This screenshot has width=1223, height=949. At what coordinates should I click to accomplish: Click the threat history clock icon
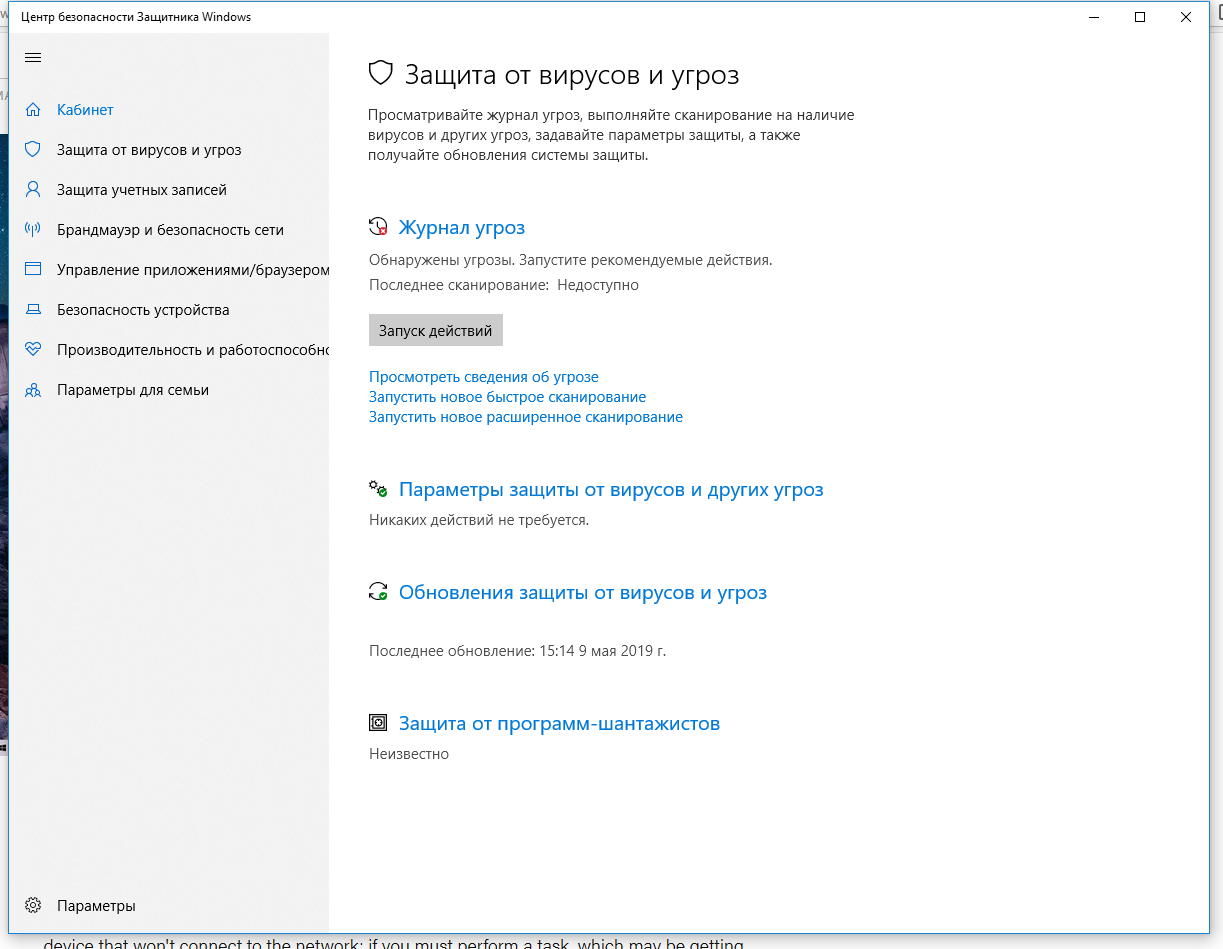pos(379,226)
